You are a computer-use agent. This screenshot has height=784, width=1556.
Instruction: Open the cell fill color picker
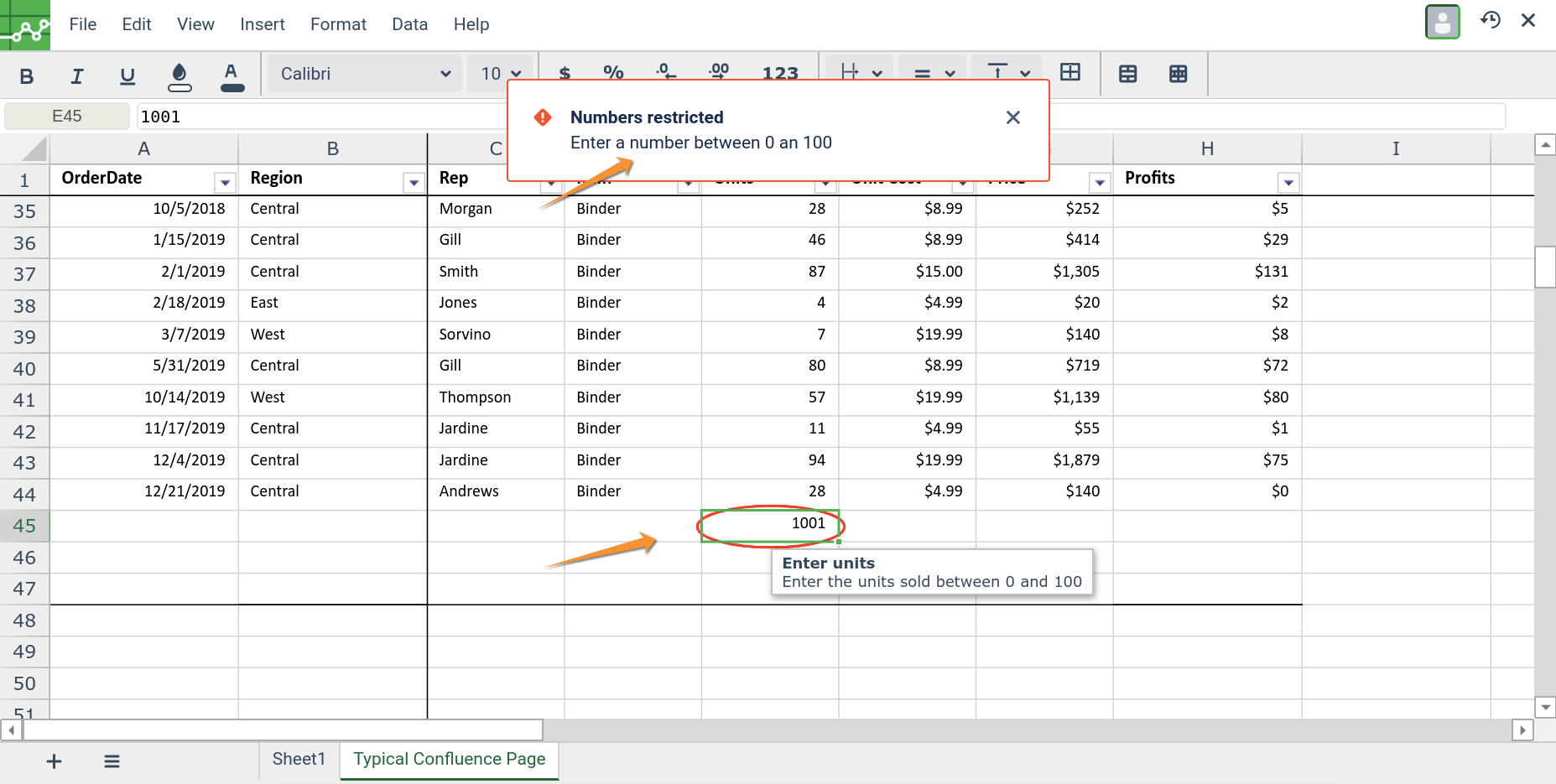pos(180,76)
